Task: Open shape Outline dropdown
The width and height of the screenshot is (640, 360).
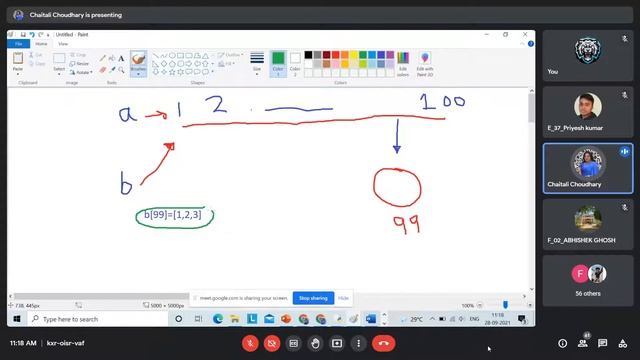Action: [230, 55]
